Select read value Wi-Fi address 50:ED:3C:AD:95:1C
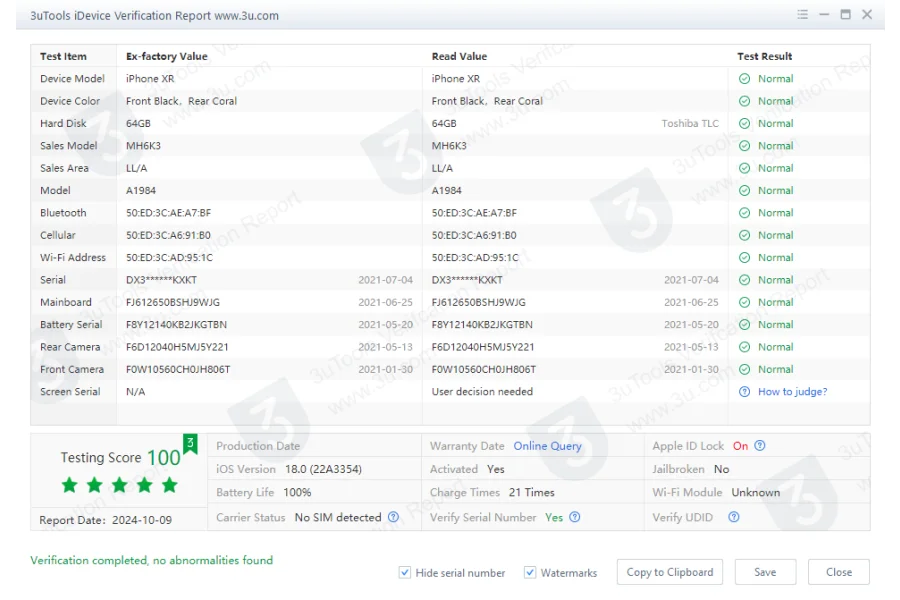This screenshot has height=600, width=900. coord(475,258)
